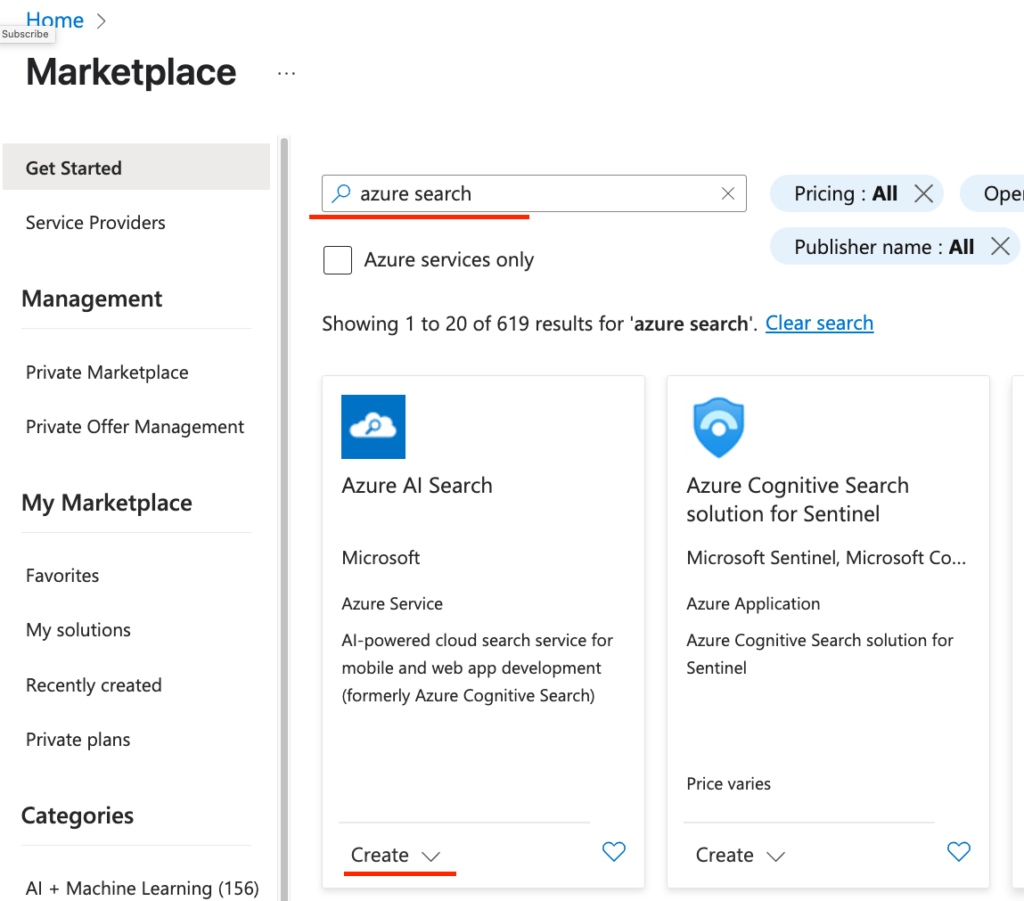
Task: Expand Create chevron on Sentinel card
Action: click(x=775, y=856)
